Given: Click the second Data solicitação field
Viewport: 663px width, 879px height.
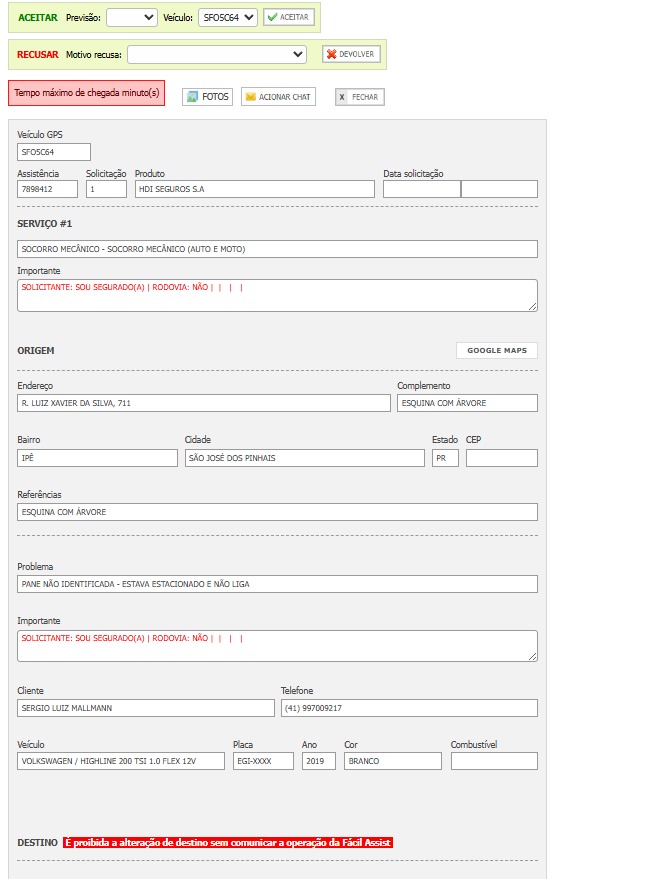Looking at the screenshot, I should click(x=499, y=189).
